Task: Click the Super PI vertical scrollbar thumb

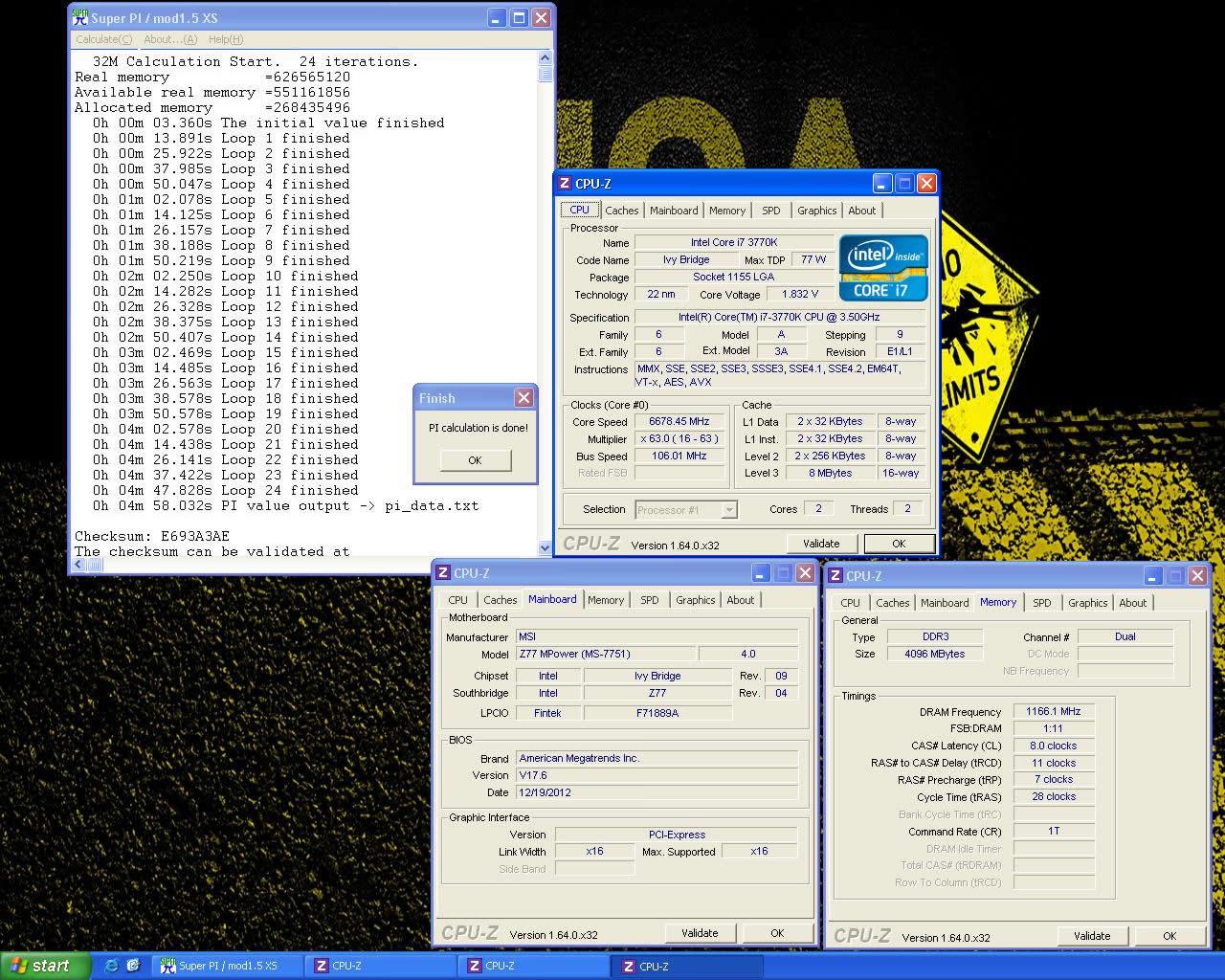Action: [x=546, y=74]
